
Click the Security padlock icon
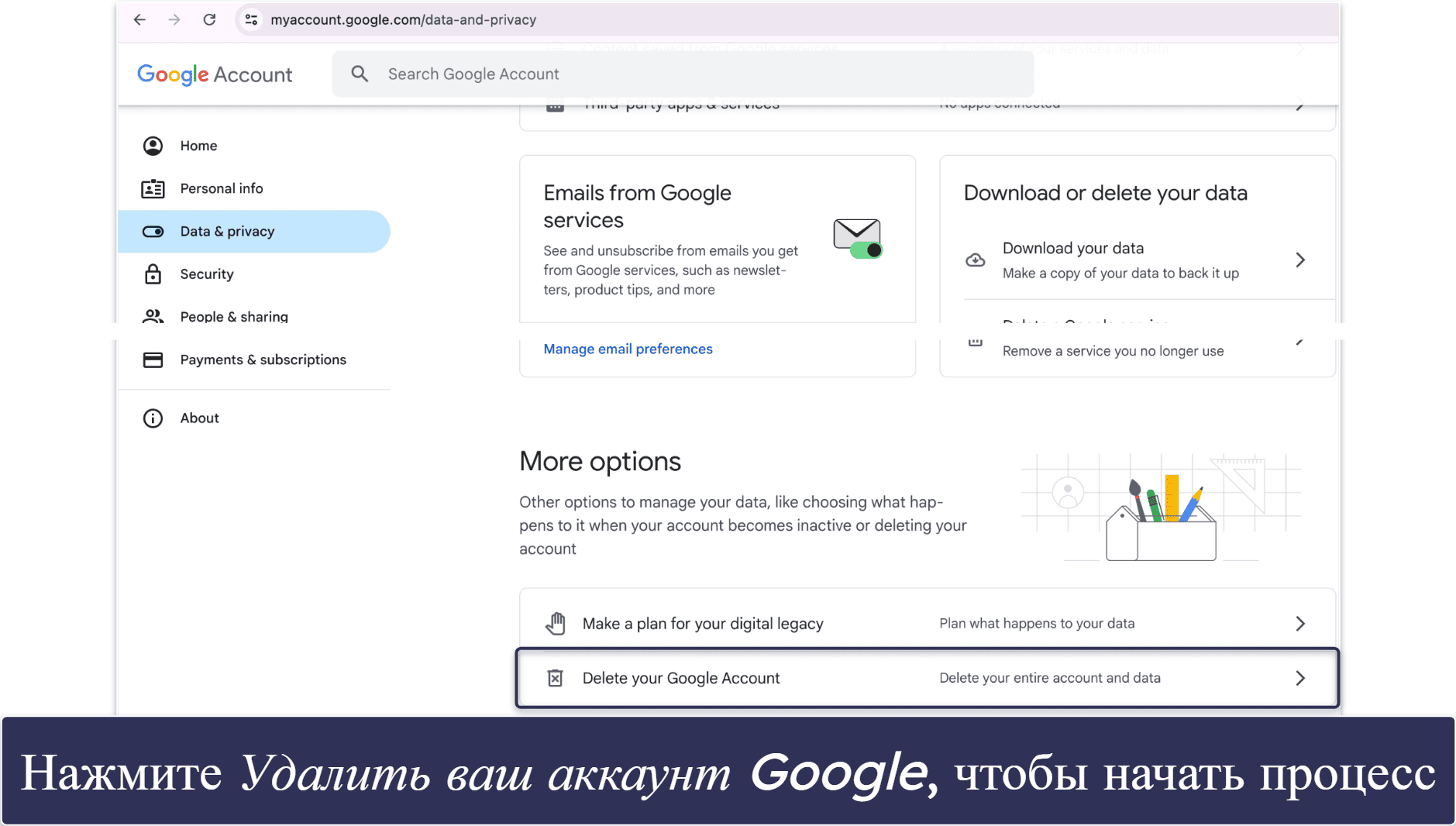click(x=153, y=274)
